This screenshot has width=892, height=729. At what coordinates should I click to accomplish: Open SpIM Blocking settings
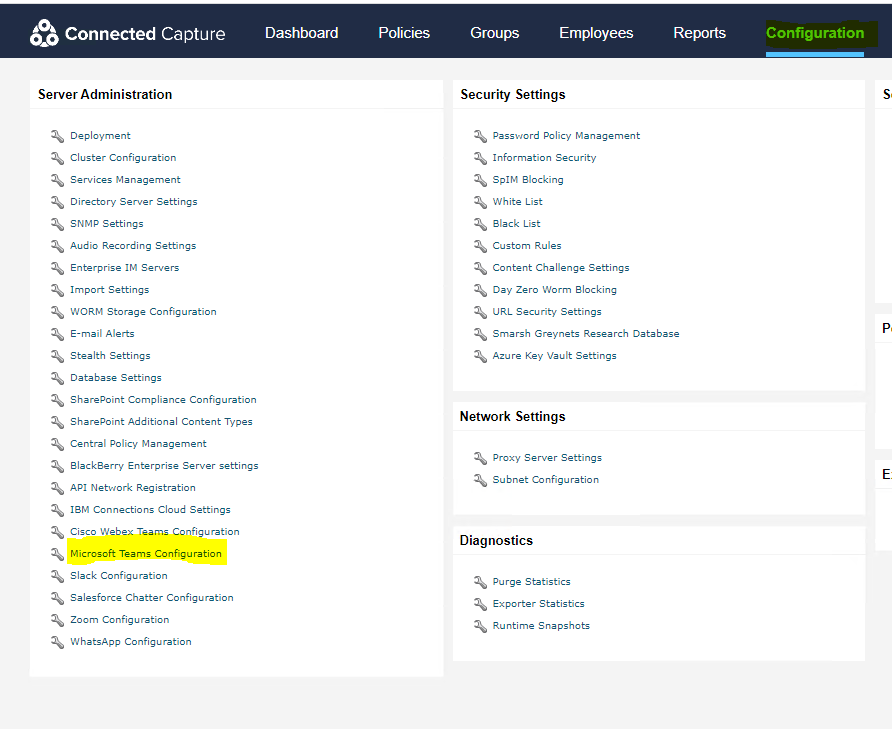pyautogui.click(x=528, y=180)
